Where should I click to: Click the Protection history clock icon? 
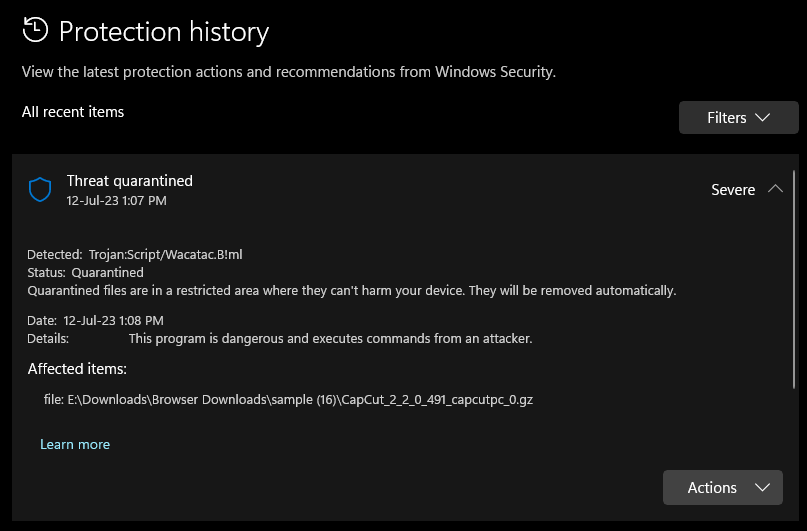click(36, 30)
